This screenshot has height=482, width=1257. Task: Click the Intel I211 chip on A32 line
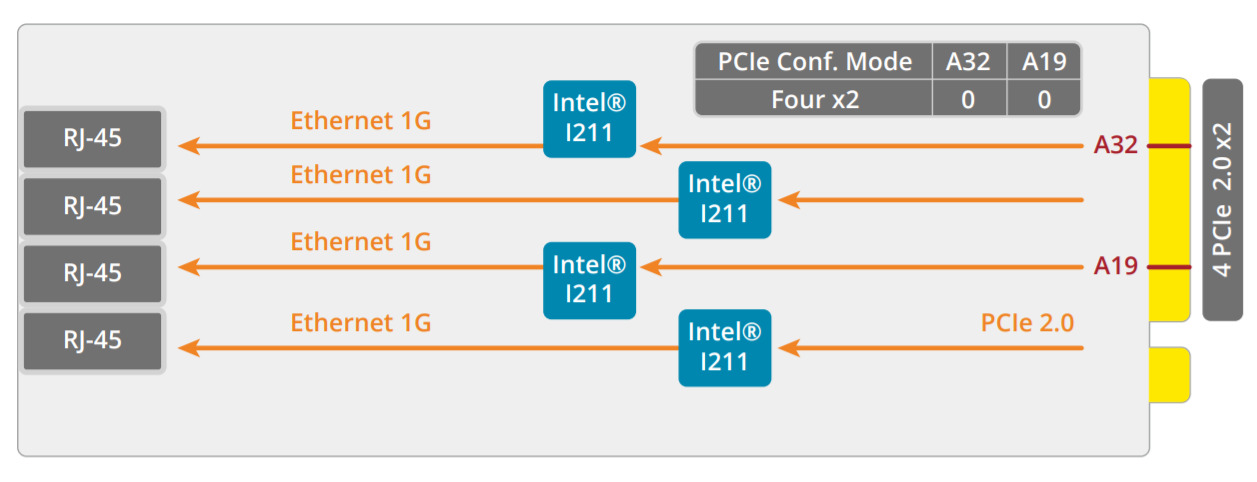589,118
